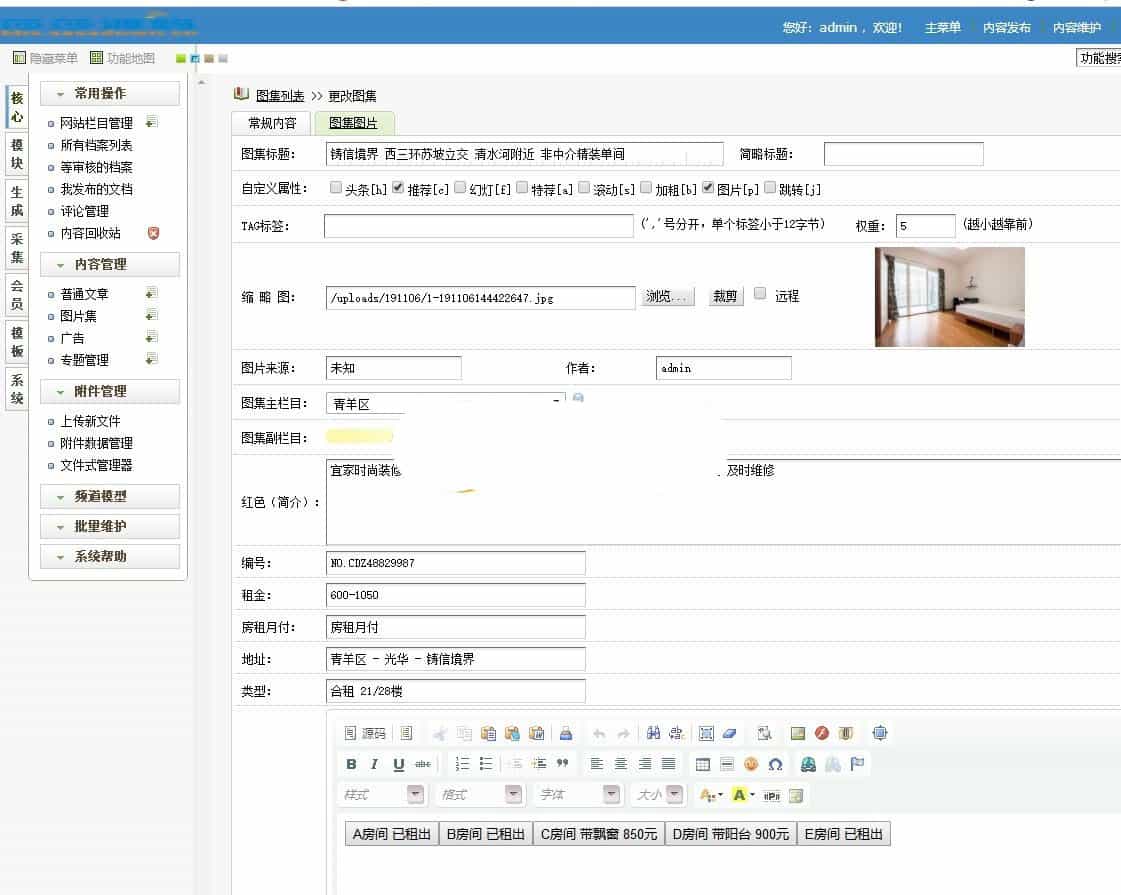Click the Maximize editor icon
The width and height of the screenshot is (1121, 895).
[x=880, y=733]
